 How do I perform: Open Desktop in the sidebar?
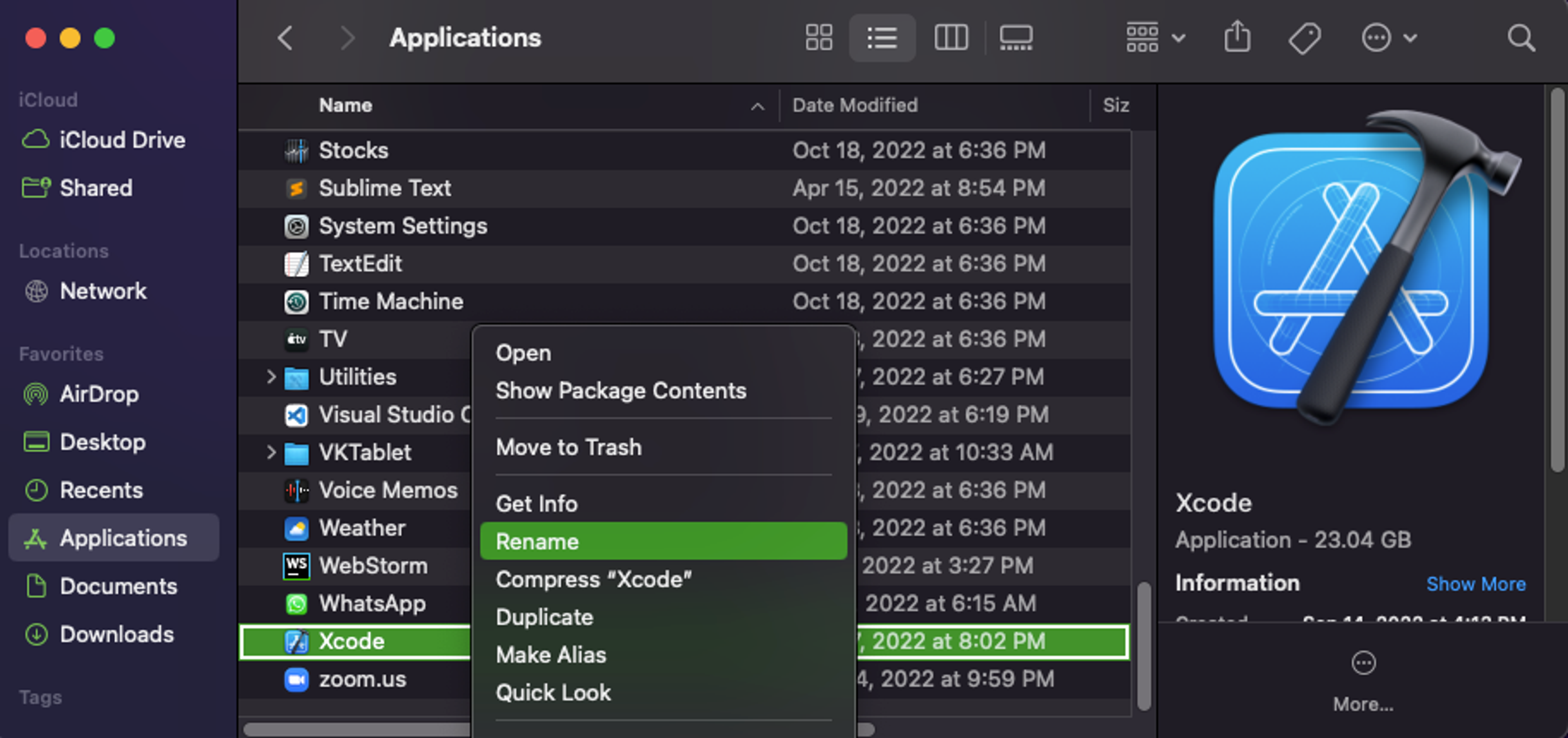click(x=113, y=442)
